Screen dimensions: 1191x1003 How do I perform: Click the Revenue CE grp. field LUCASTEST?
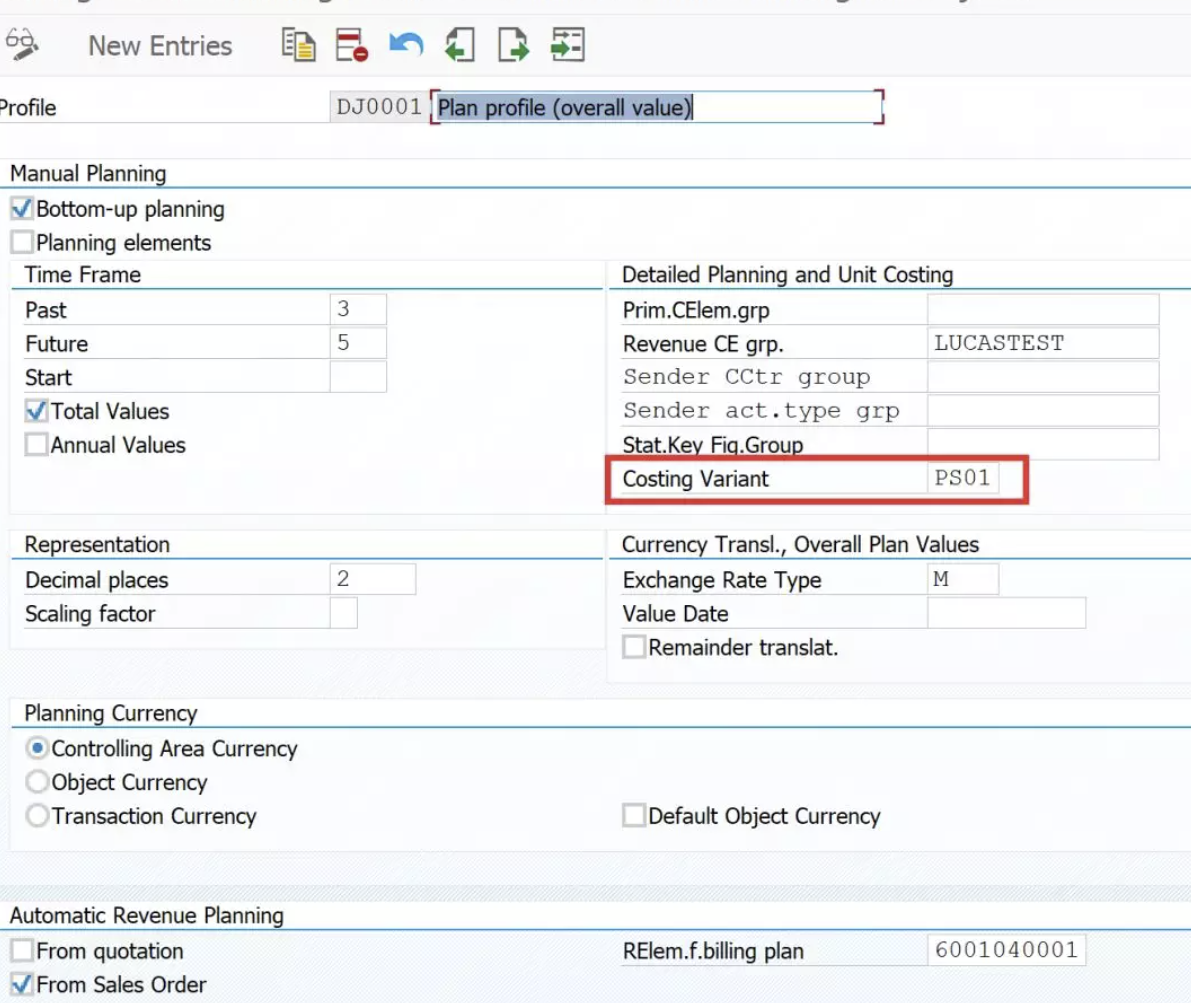click(x=1043, y=343)
